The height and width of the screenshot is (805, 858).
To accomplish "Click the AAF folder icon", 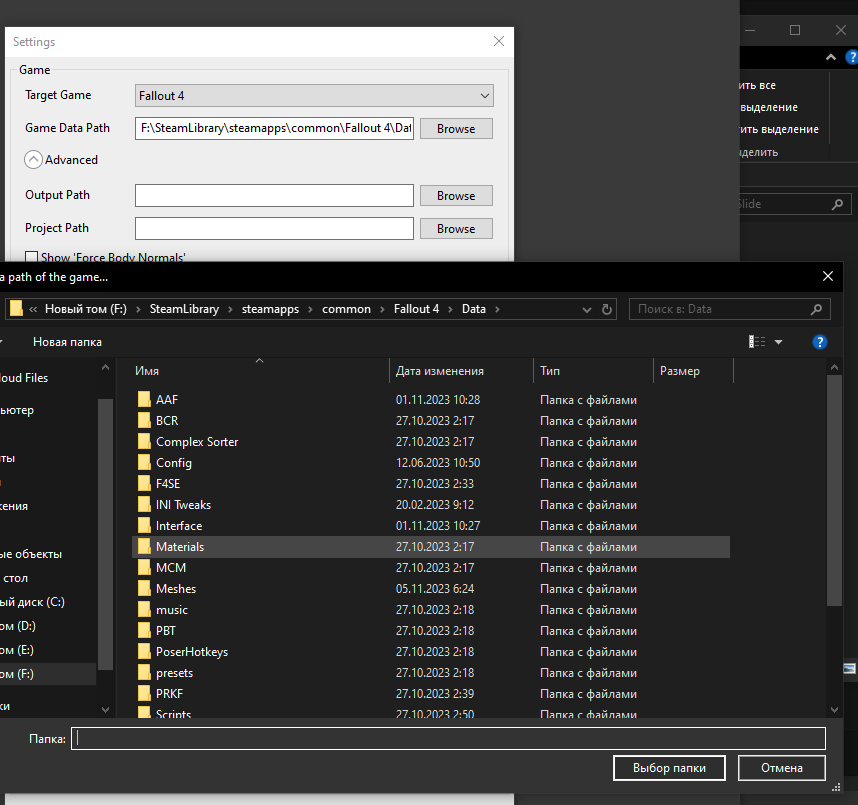I will coord(144,400).
